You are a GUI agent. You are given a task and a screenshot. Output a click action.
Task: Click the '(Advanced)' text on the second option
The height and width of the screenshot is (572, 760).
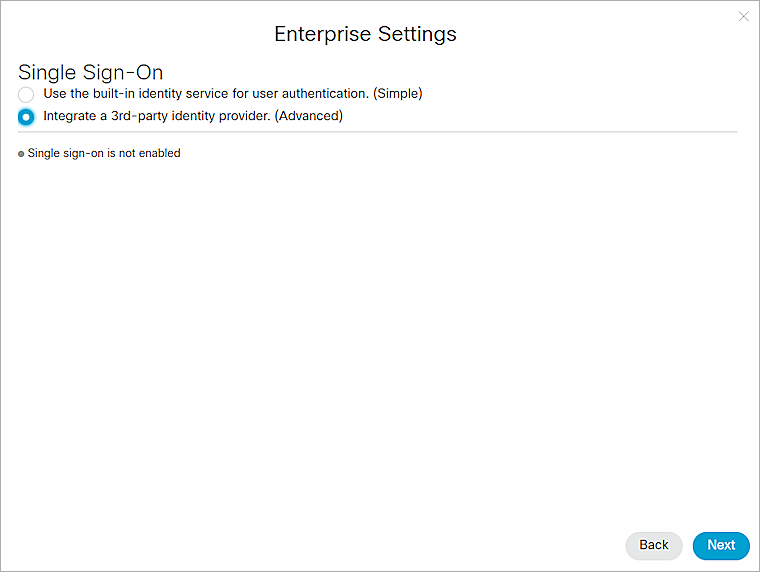(309, 116)
